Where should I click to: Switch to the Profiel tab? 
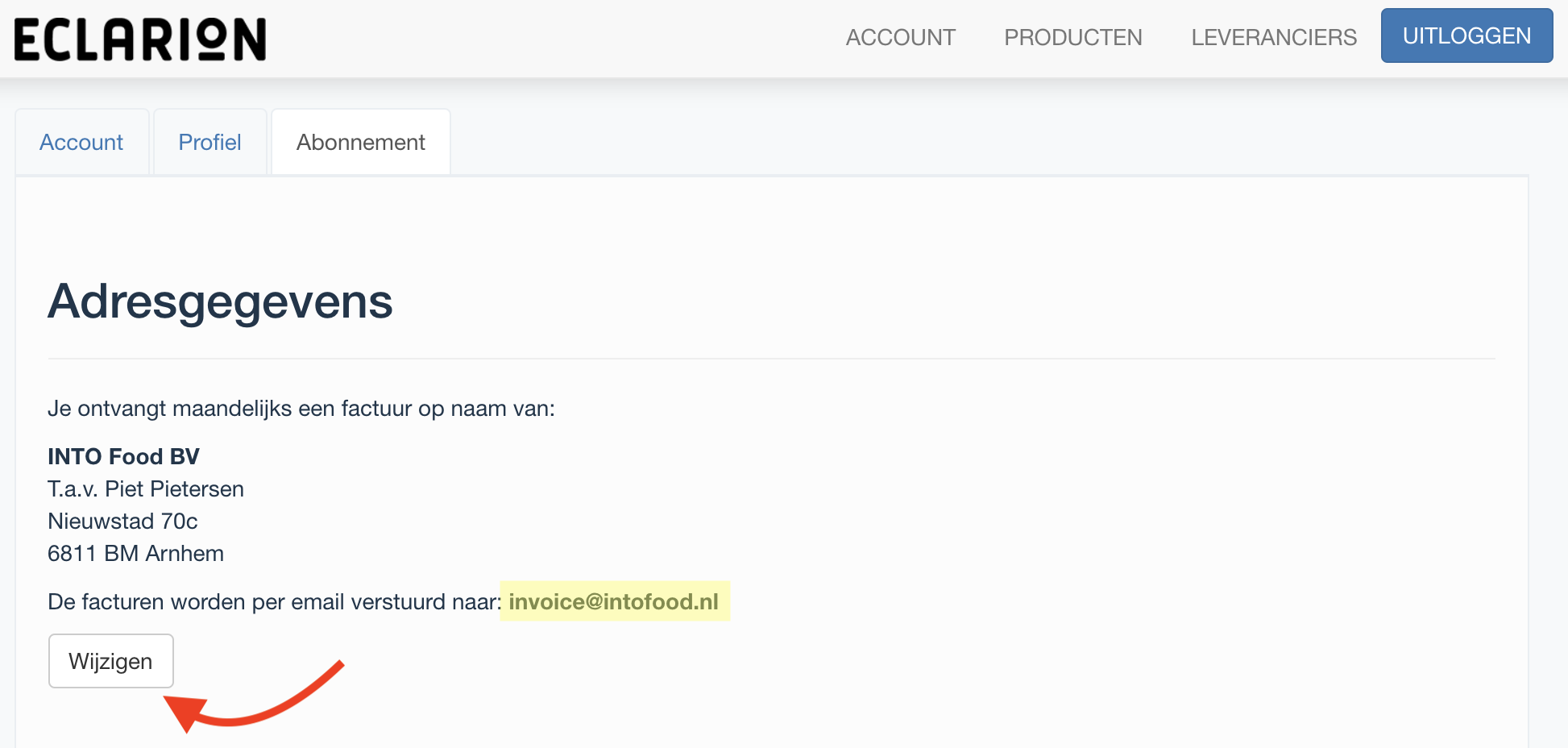click(209, 142)
